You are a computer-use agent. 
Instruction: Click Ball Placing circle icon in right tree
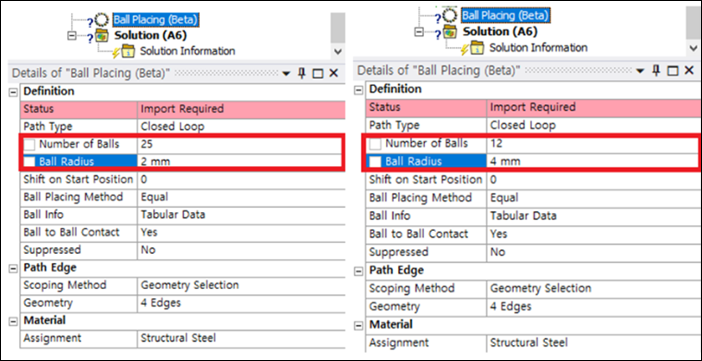[x=450, y=16]
